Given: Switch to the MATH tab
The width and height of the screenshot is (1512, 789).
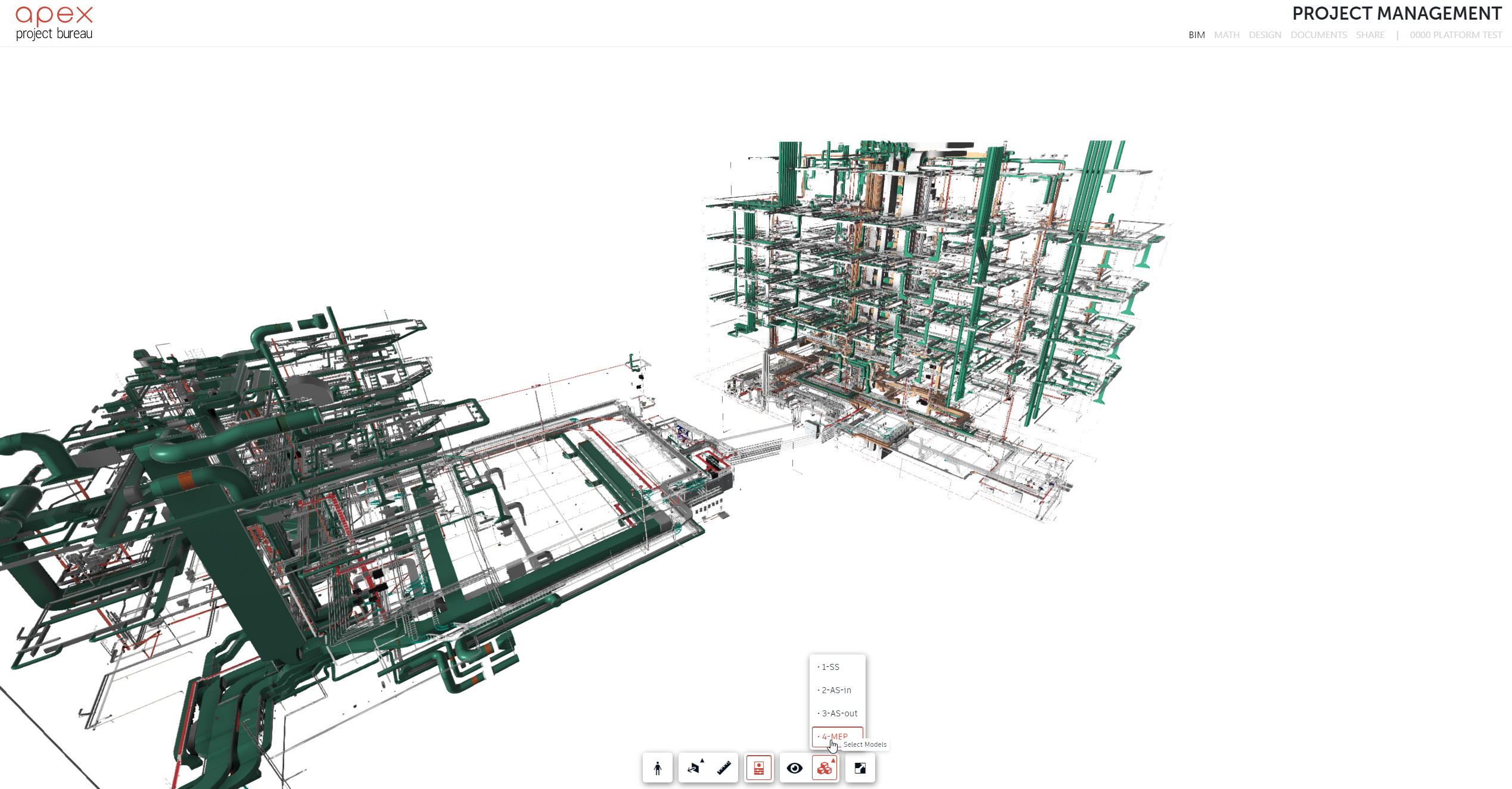Looking at the screenshot, I should 1227,35.
